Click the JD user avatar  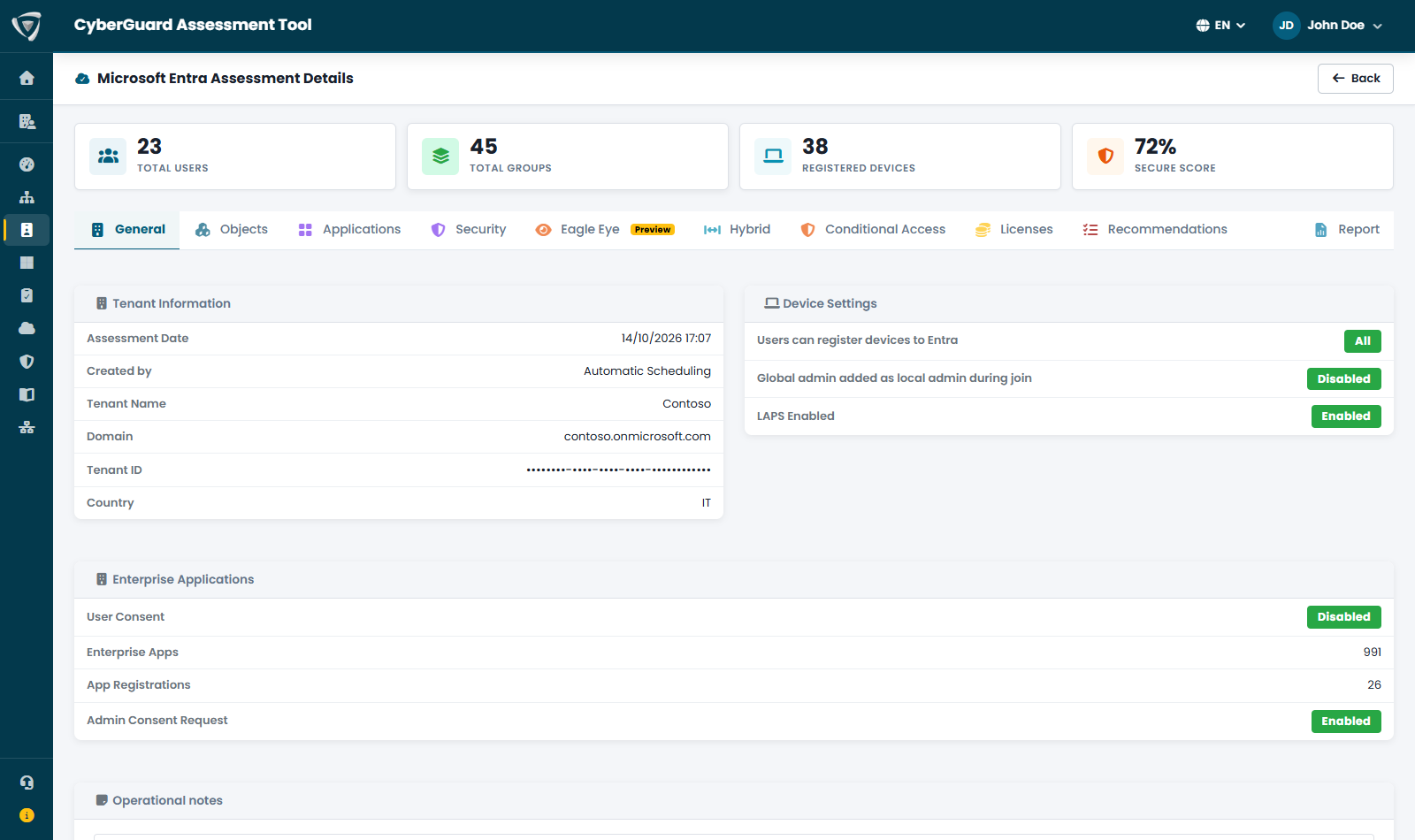[x=1286, y=26]
